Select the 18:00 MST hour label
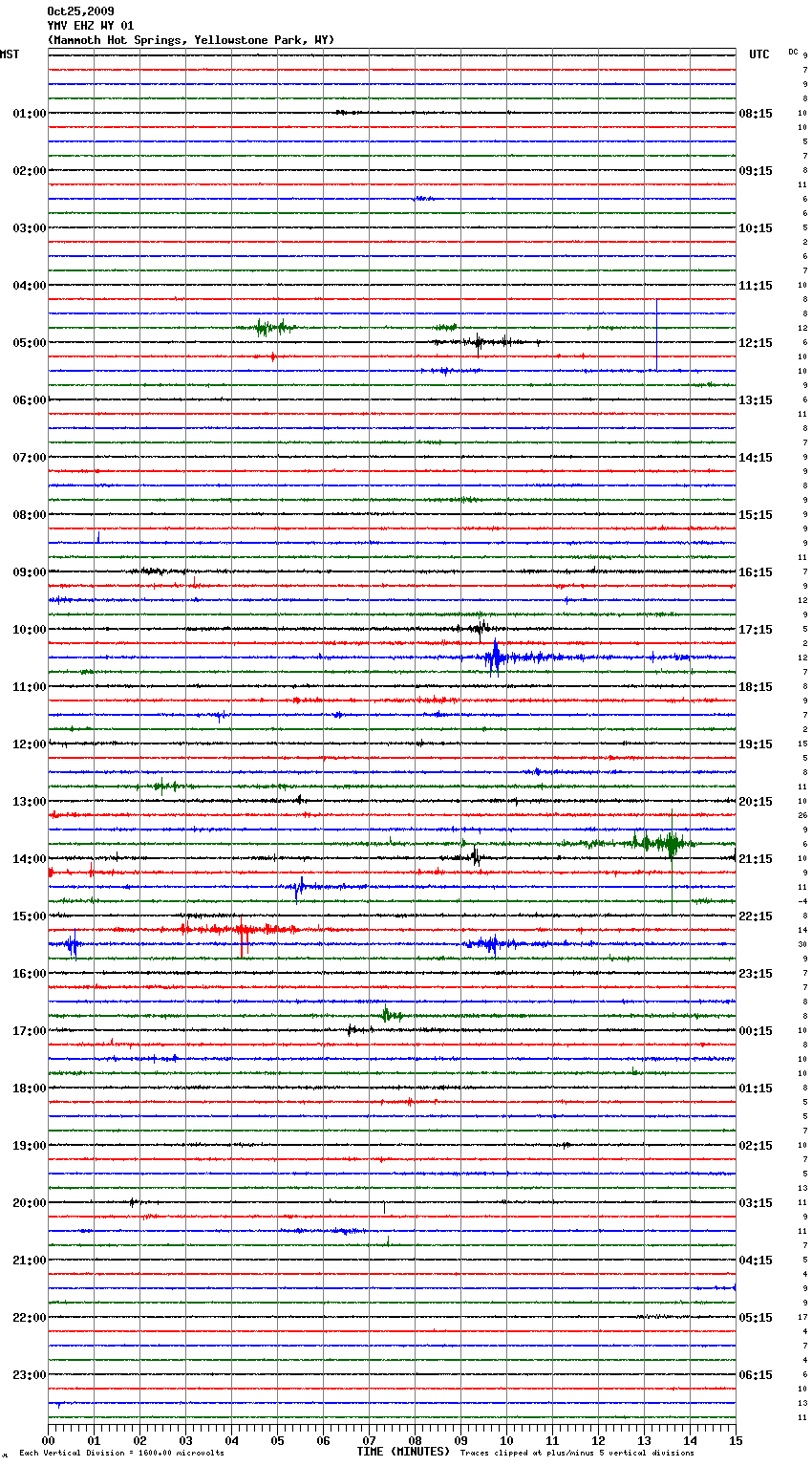 pos(30,1089)
